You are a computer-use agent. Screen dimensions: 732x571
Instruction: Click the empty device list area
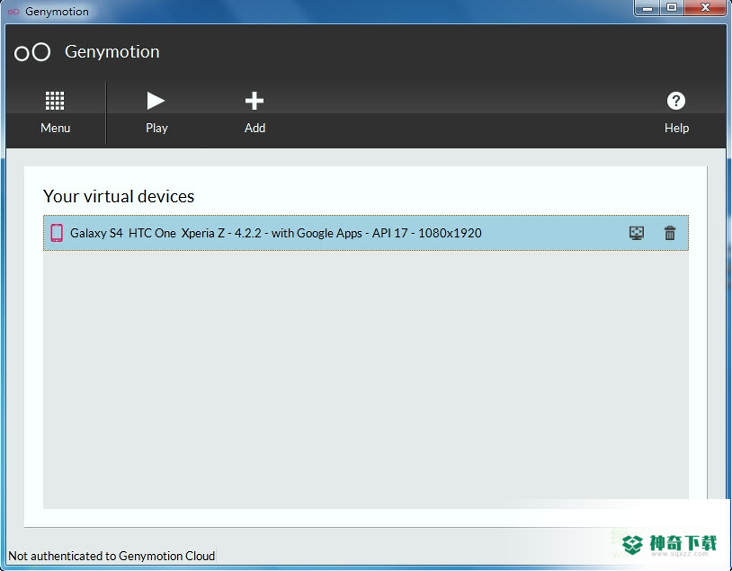(366, 379)
